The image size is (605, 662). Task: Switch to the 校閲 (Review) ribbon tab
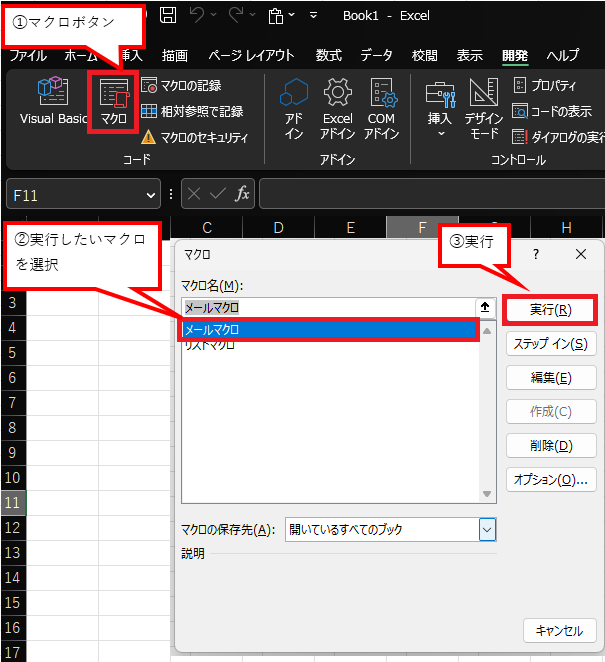click(x=425, y=55)
